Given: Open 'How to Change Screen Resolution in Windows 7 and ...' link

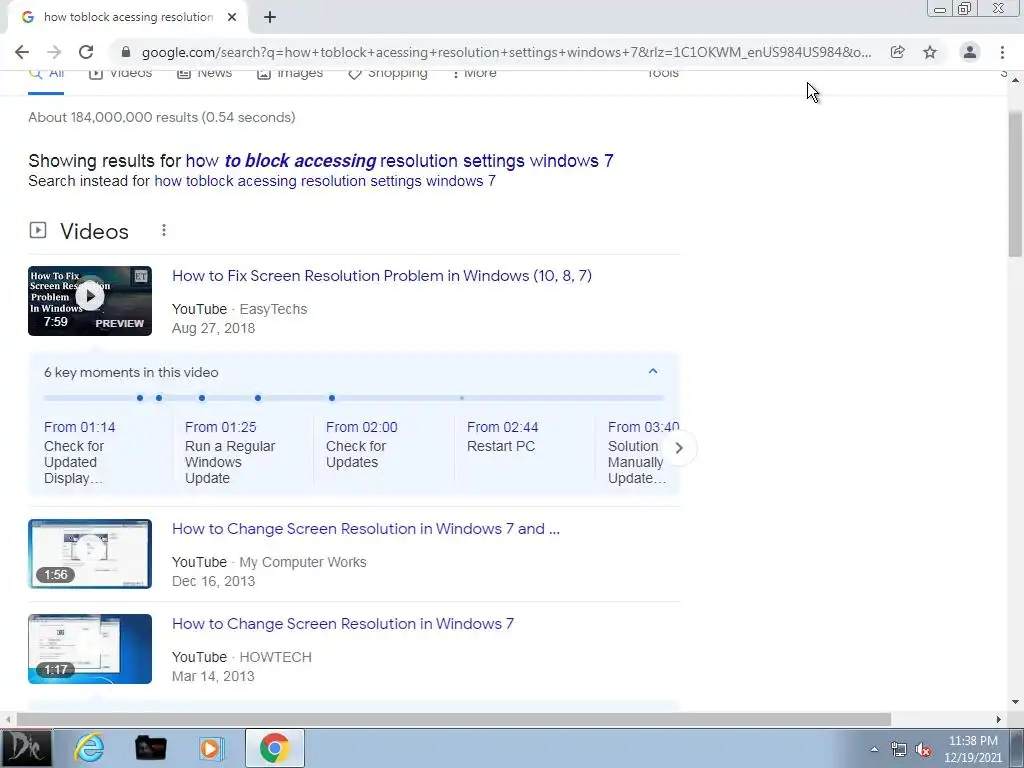Looking at the screenshot, I should coord(366,528).
